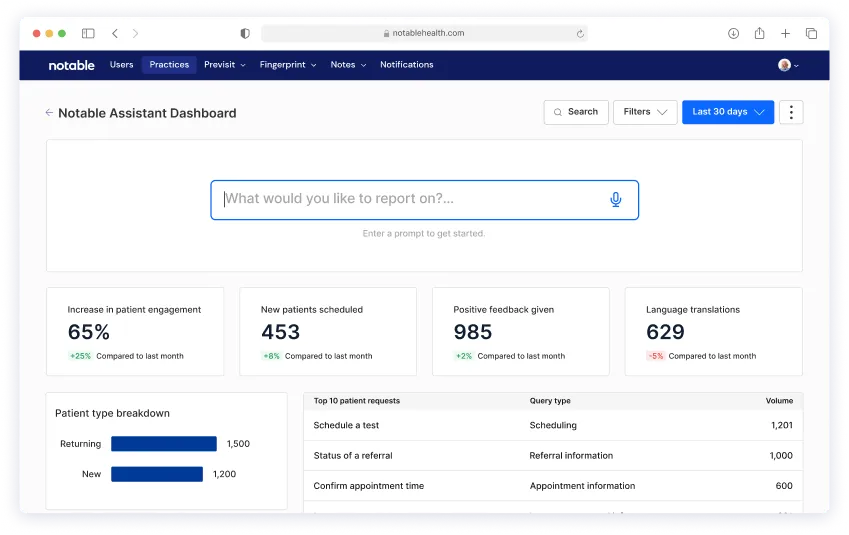Expand the Previsit menu
Screen dimensions: 849x535
click(225, 65)
